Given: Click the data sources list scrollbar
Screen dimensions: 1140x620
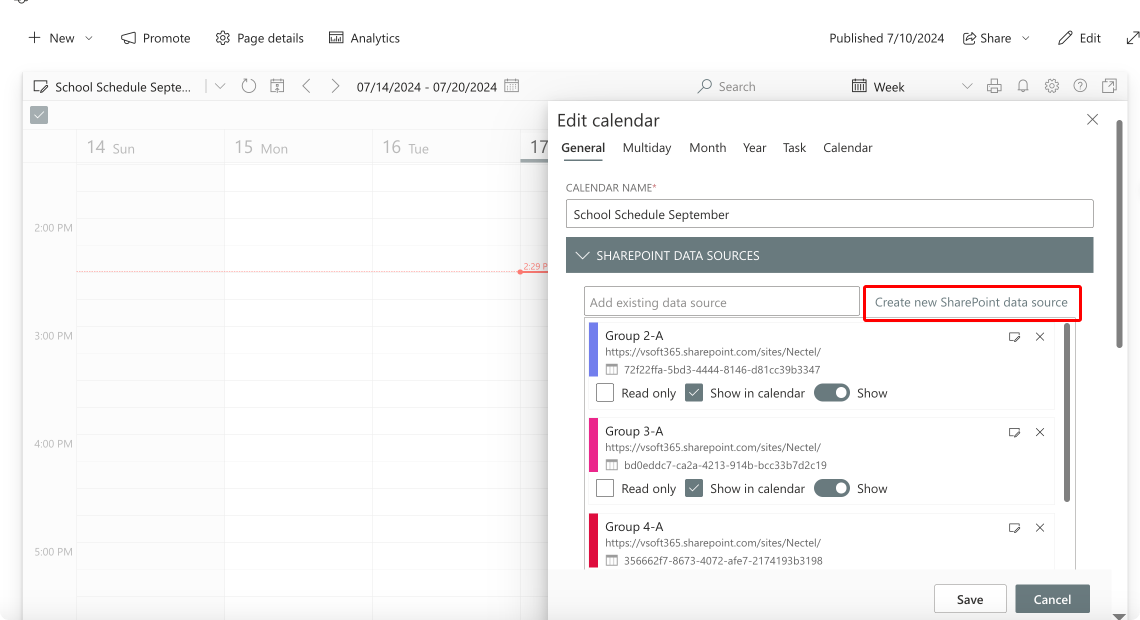Looking at the screenshot, I should (x=1067, y=413).
